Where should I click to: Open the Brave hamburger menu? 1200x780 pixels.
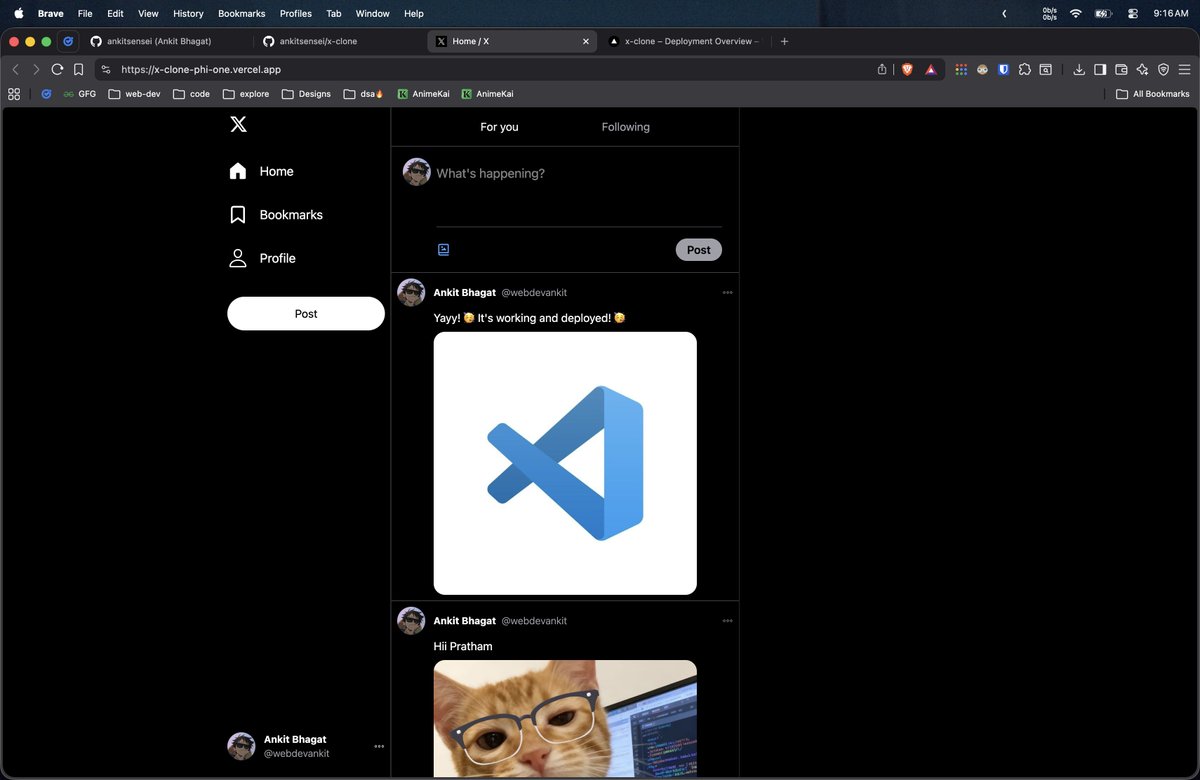coord(1184,70)
